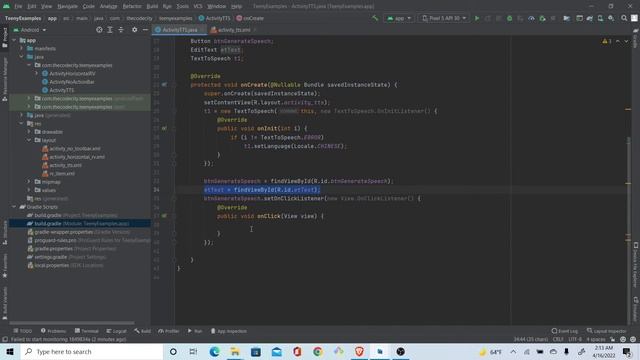Open File Explorer from taskbar

click(x=235, y=351)
